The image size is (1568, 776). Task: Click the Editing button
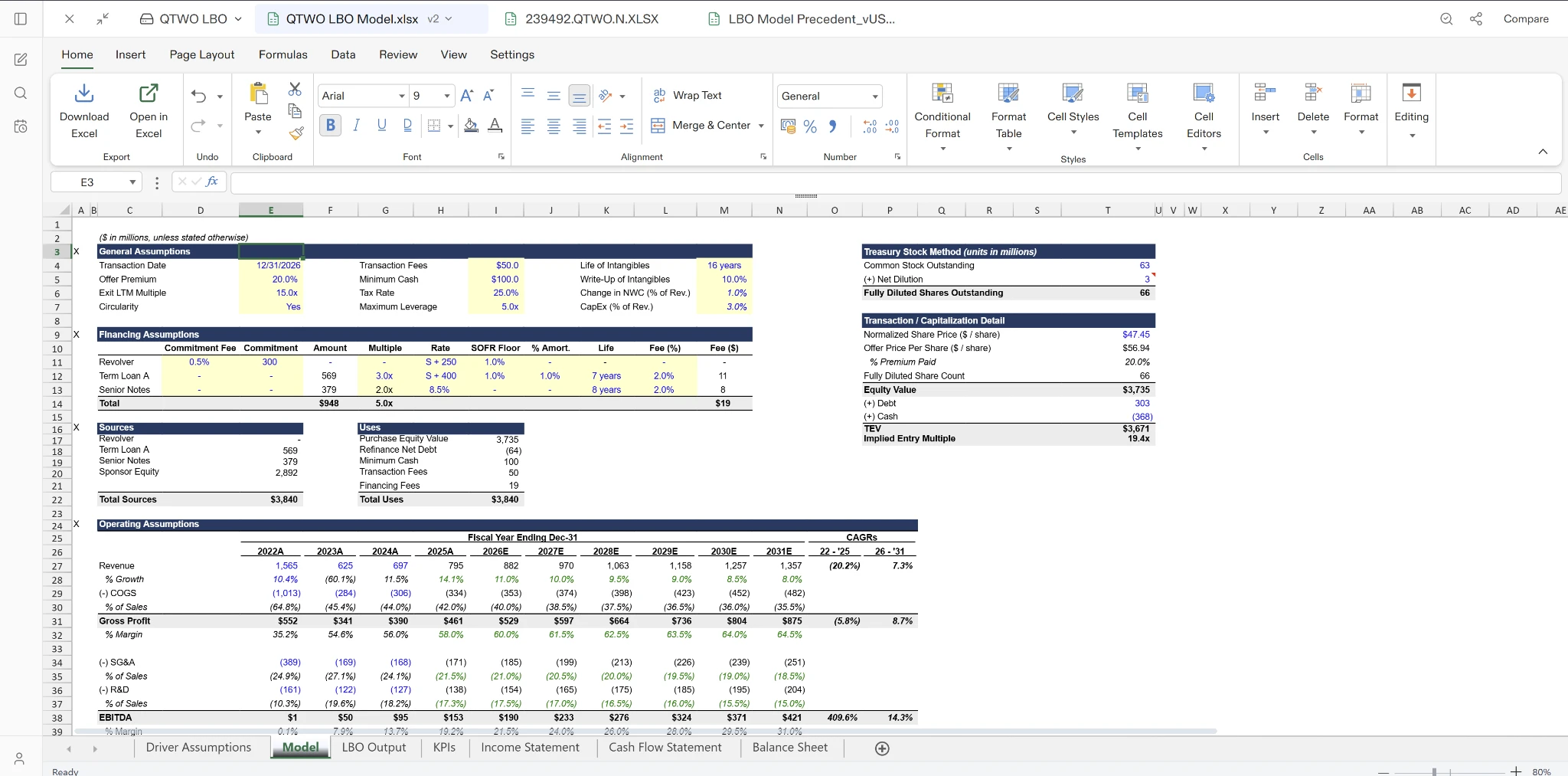[x=1411, y=110]
